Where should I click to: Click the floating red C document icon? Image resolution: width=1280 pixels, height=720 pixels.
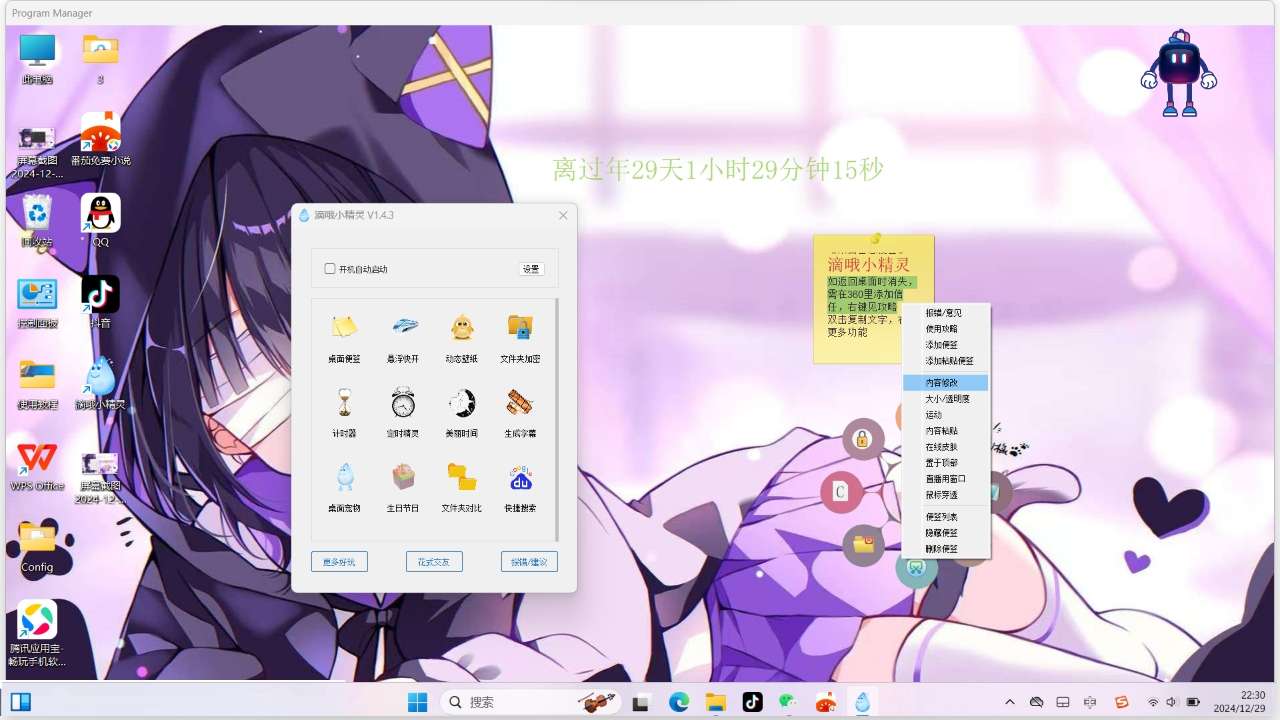[x=841, y=492]
